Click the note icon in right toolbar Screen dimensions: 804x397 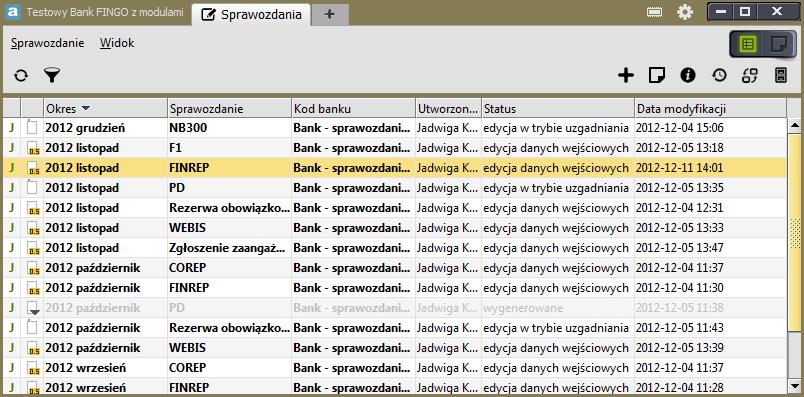(x=657, y=75)
